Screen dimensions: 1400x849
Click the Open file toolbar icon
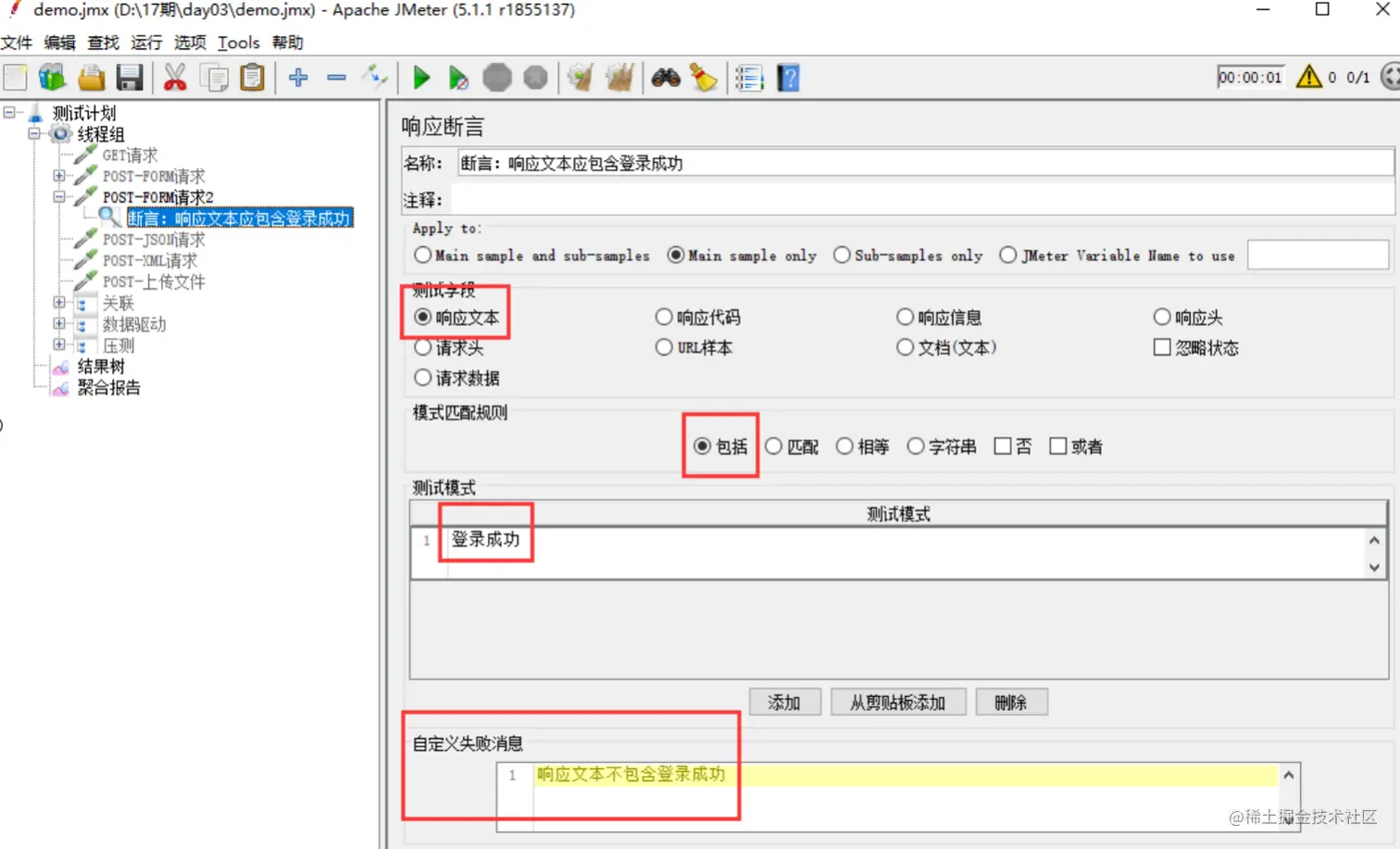click(x=92, y=78)
